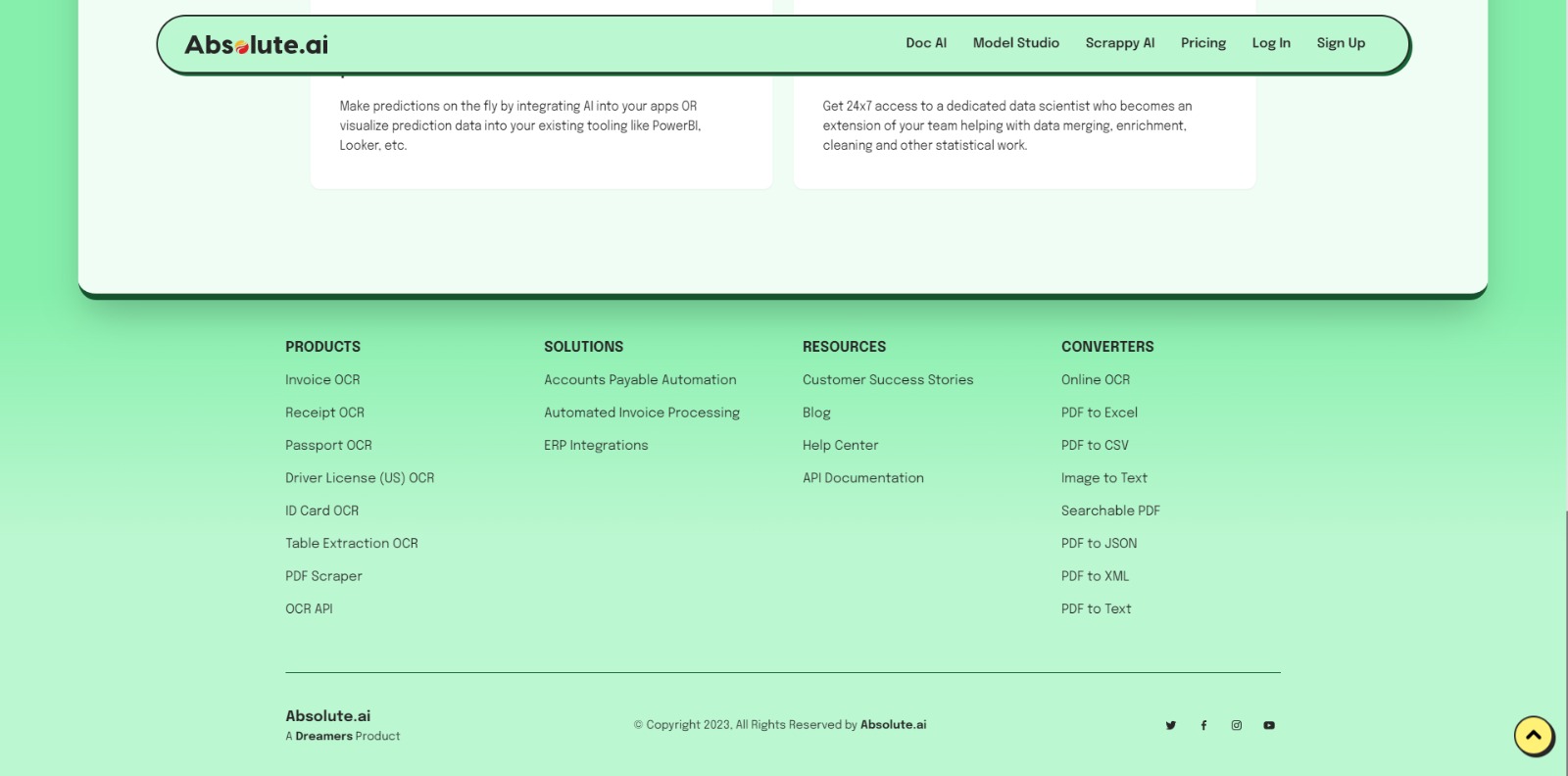The width and height of the screenshot is (1568, 776).
Task: Open Invoice OCR product link
Action: pyautogui.click(x=322, y=380)
